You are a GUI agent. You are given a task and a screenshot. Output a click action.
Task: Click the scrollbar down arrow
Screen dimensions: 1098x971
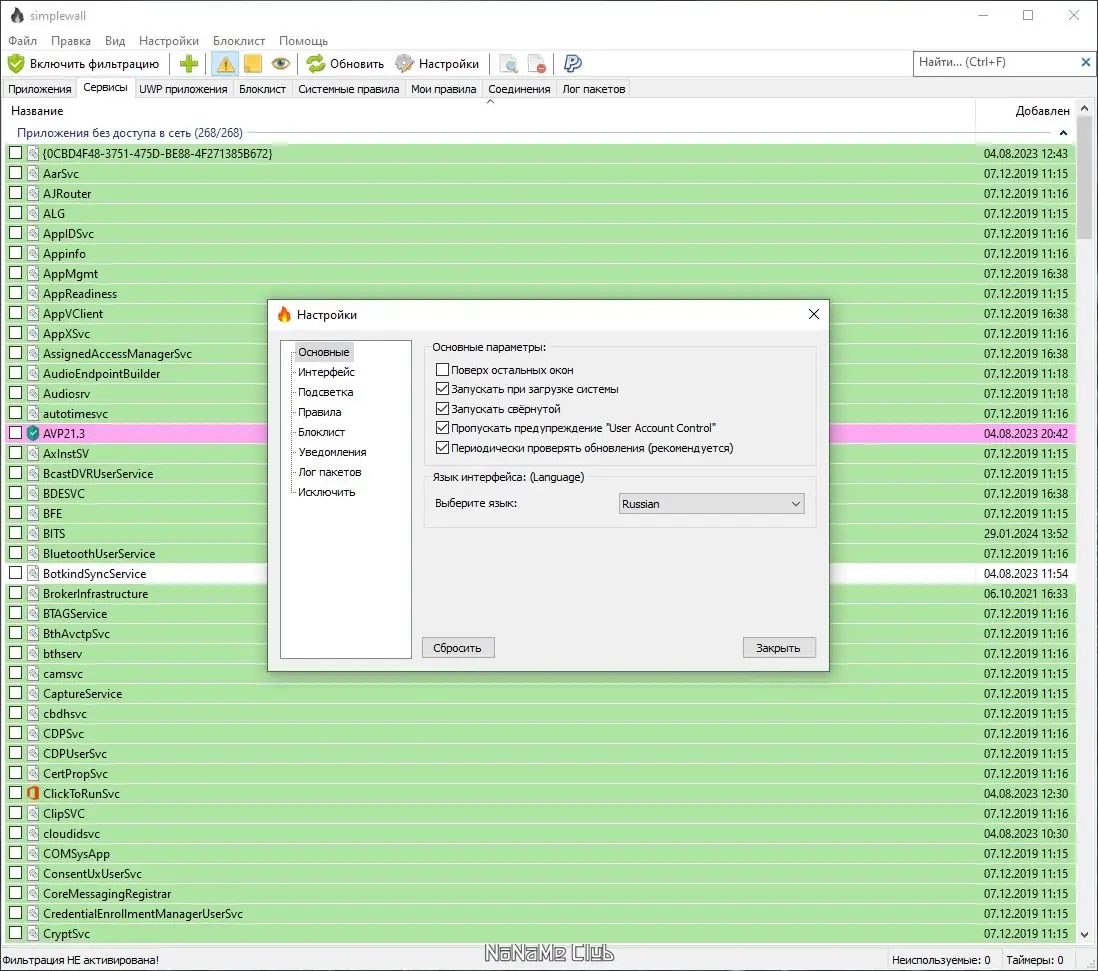[1085, 935]
